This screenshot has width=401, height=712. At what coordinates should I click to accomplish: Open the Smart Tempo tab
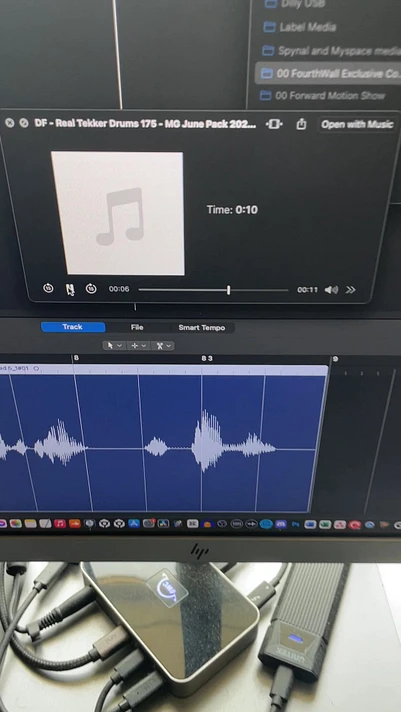(x=202, y=327)
